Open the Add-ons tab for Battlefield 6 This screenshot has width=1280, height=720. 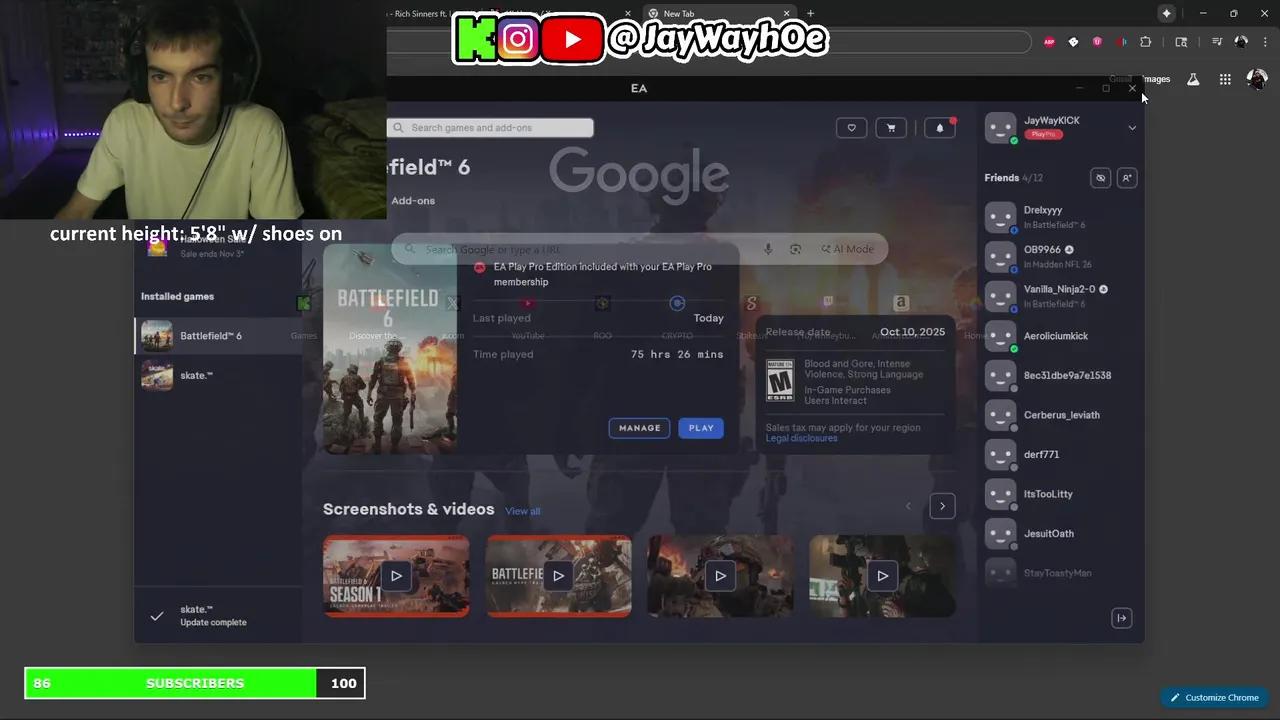[413, 200]
